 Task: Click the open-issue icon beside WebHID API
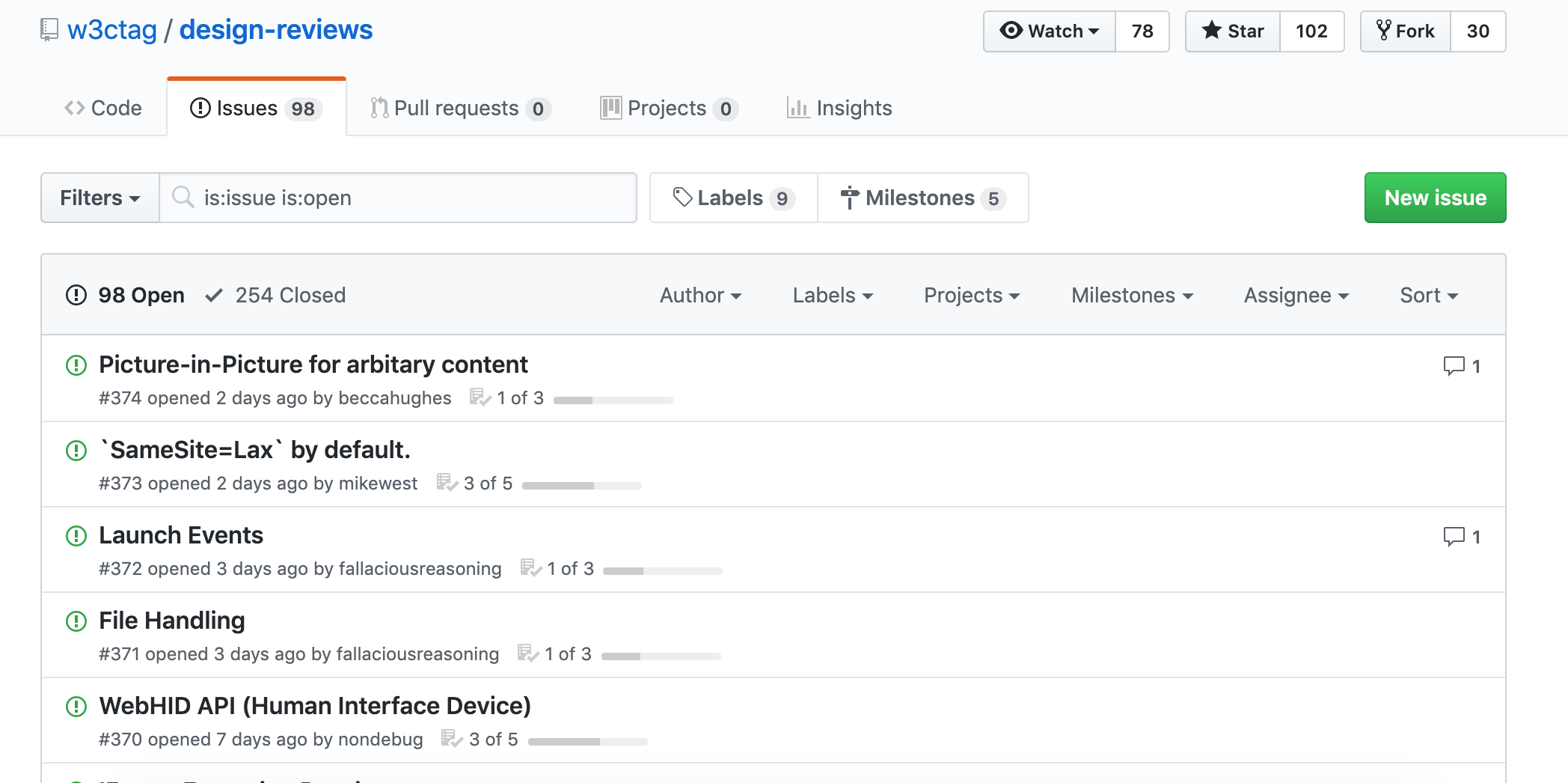click(76, 707)
